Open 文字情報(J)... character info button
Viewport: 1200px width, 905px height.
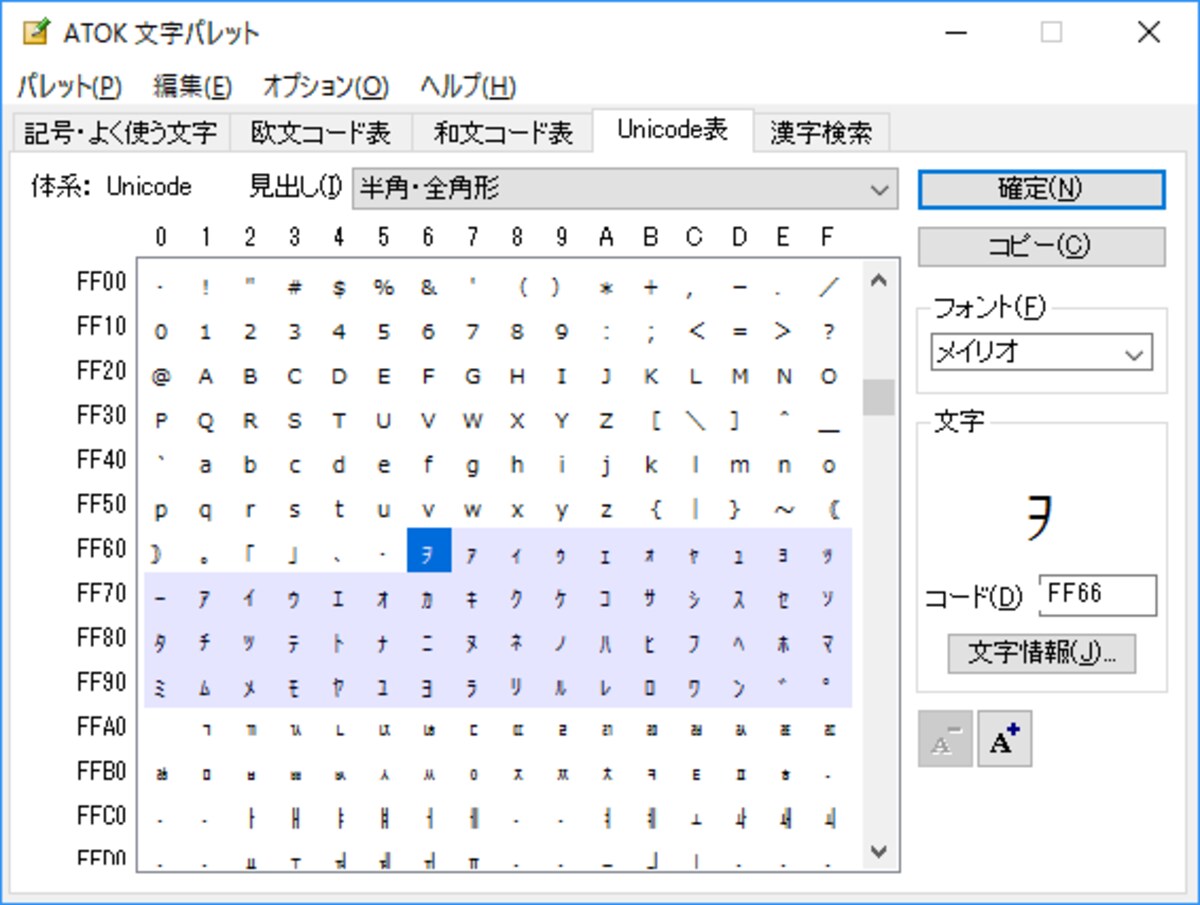(1041, 654)
